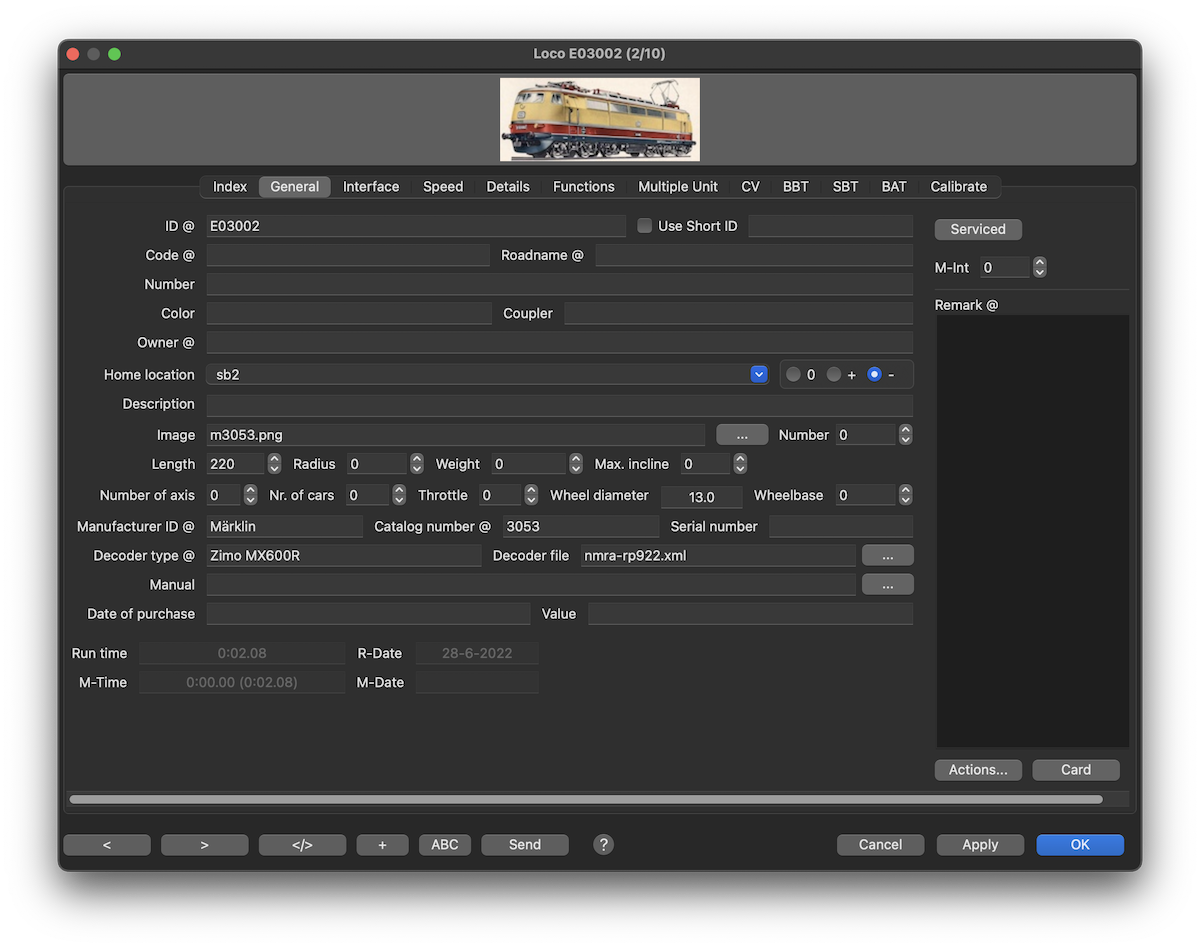Browse for image file with ... button

click(x=742, y=435)
